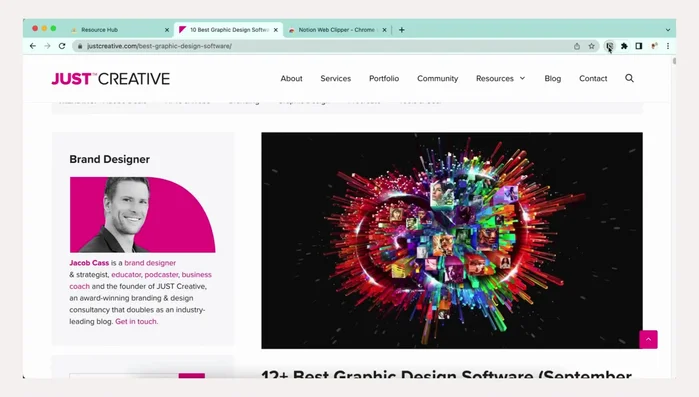Open the Notion Web Clipper extension
699x397 pixels.
609,46
